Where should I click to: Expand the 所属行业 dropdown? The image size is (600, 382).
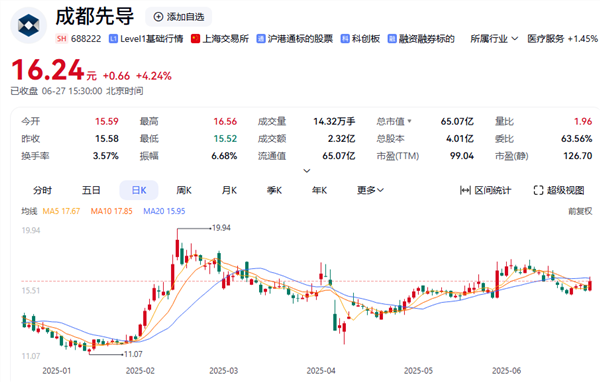pyautogui.click(x=494, y=39)
